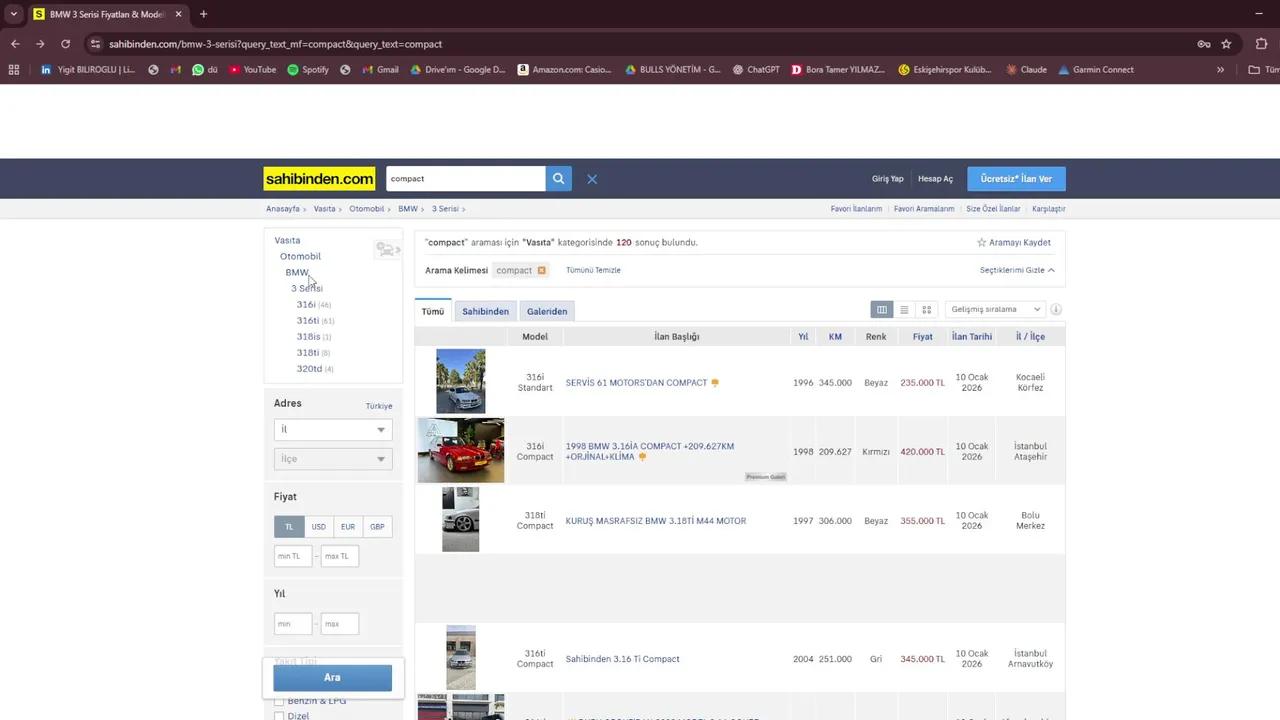
Task: Open the tab search dropdown arrow
Action: click(x=13, y=14)
